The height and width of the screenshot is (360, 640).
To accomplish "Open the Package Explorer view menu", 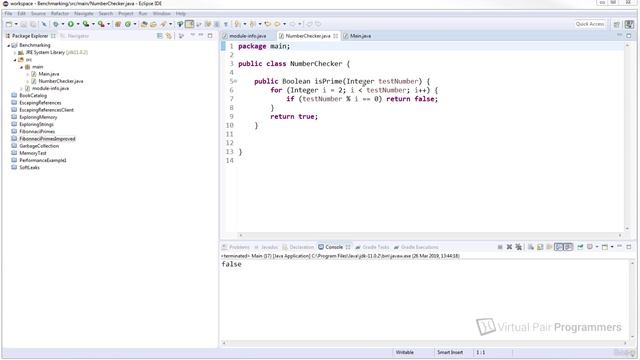I will tap(182, 36).
